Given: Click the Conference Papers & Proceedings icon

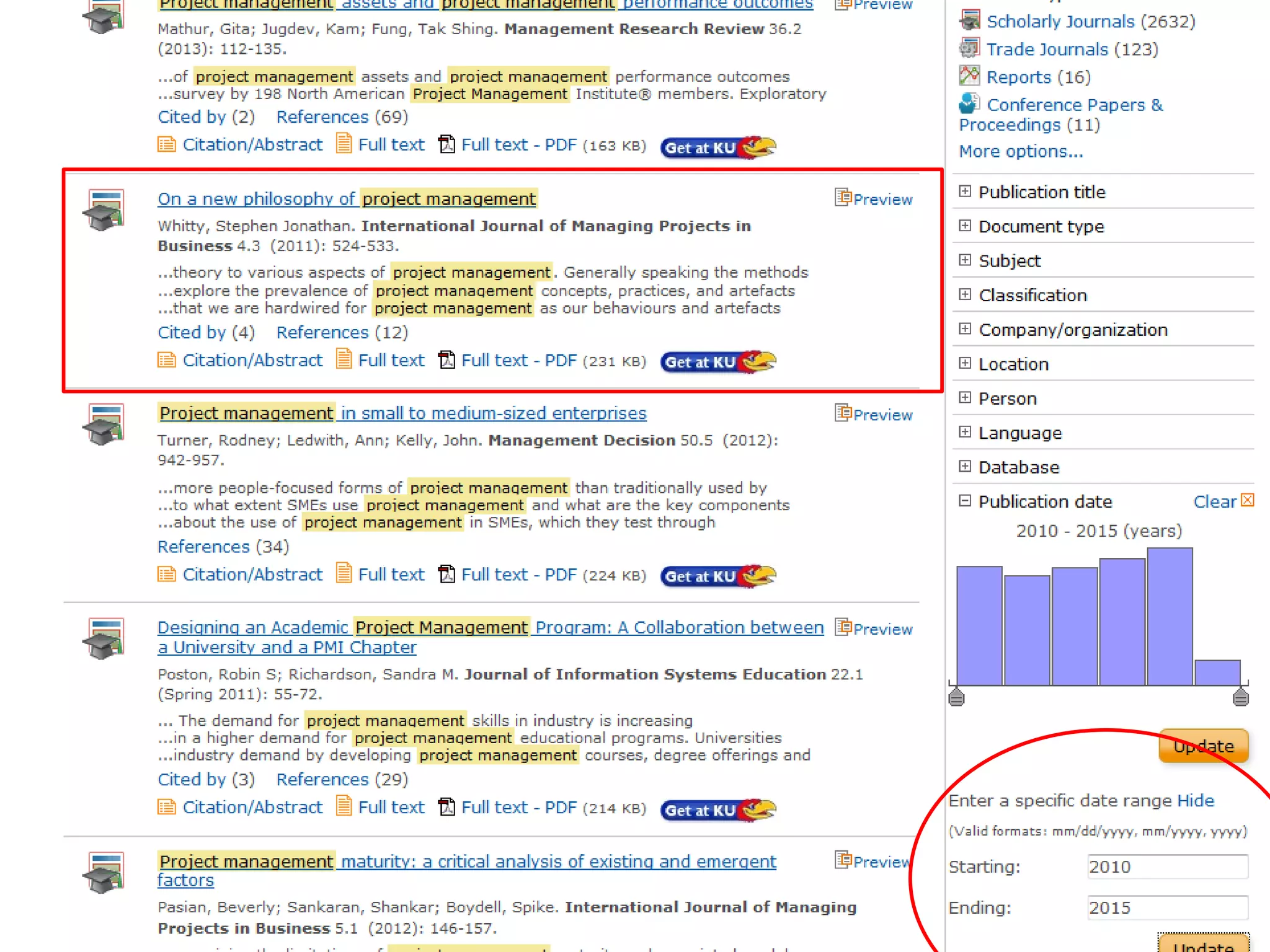Looking at the screenshot, I should point(969,104).
